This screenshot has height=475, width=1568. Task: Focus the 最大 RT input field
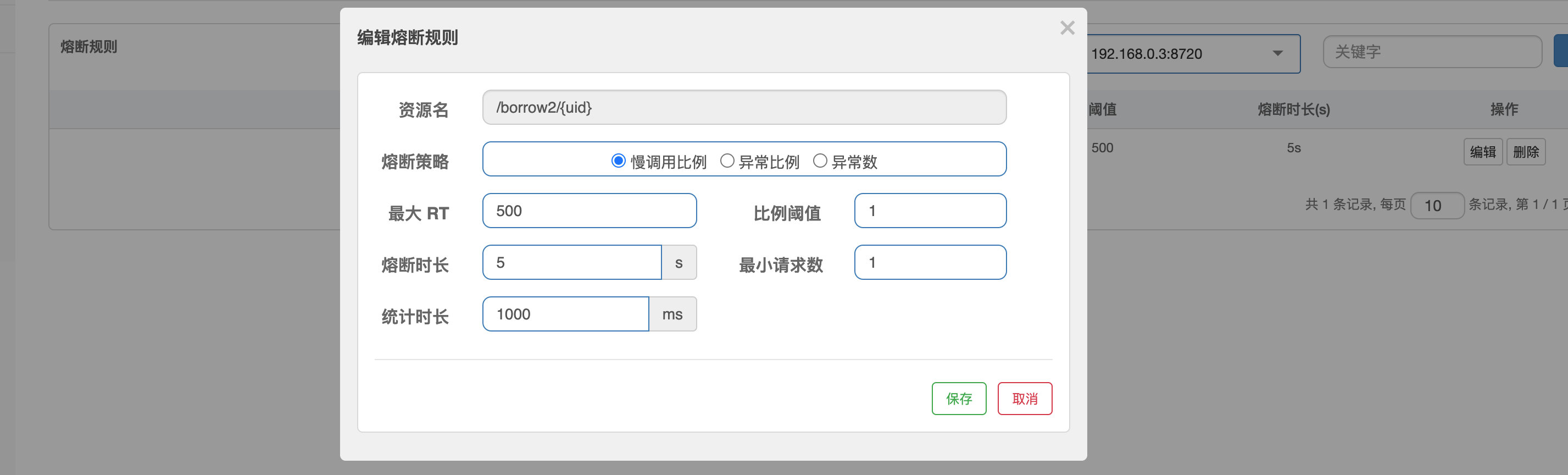[589, 211]
